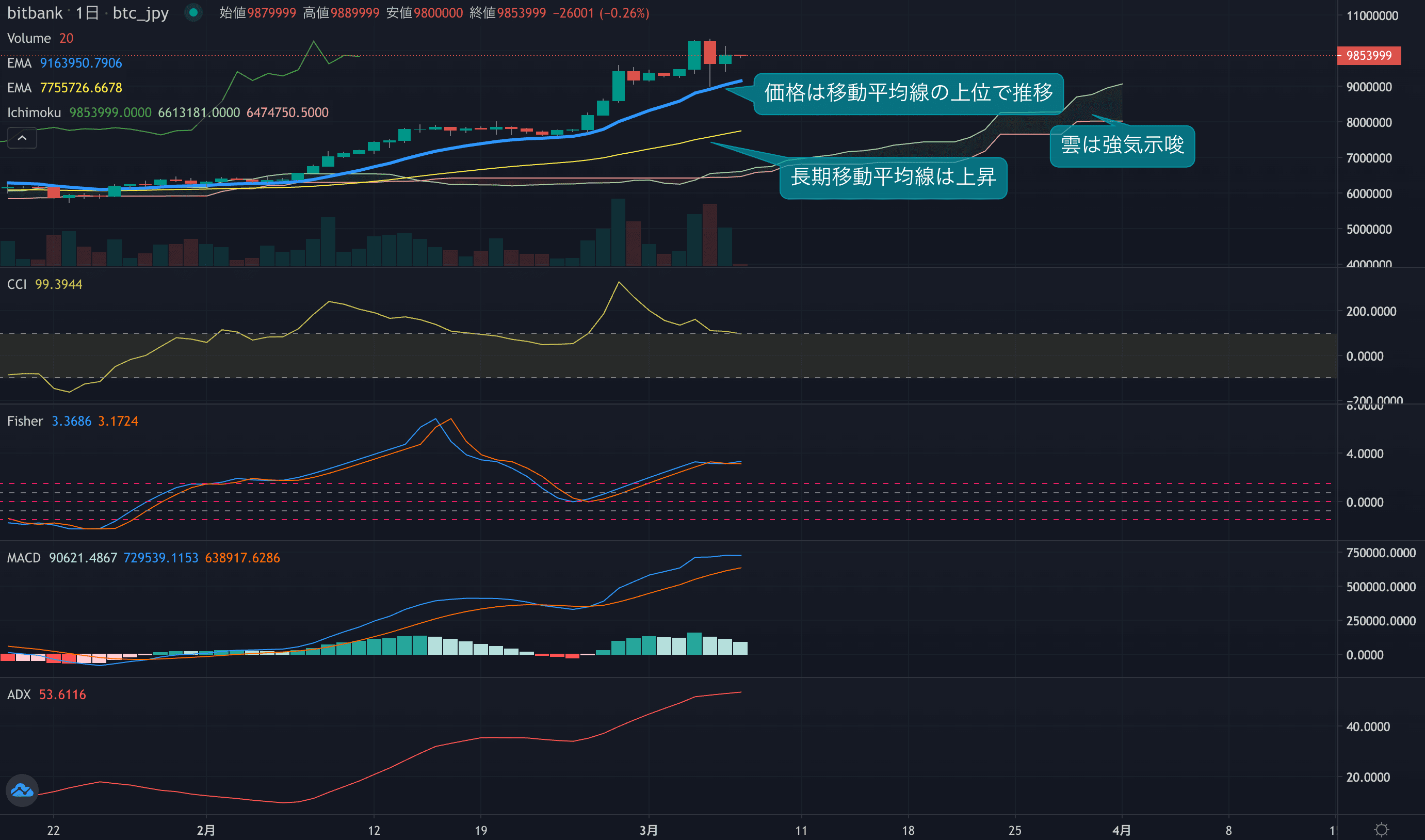
Task: Click the bitbank btc_jpy symbol title
Action: [88, 12]
